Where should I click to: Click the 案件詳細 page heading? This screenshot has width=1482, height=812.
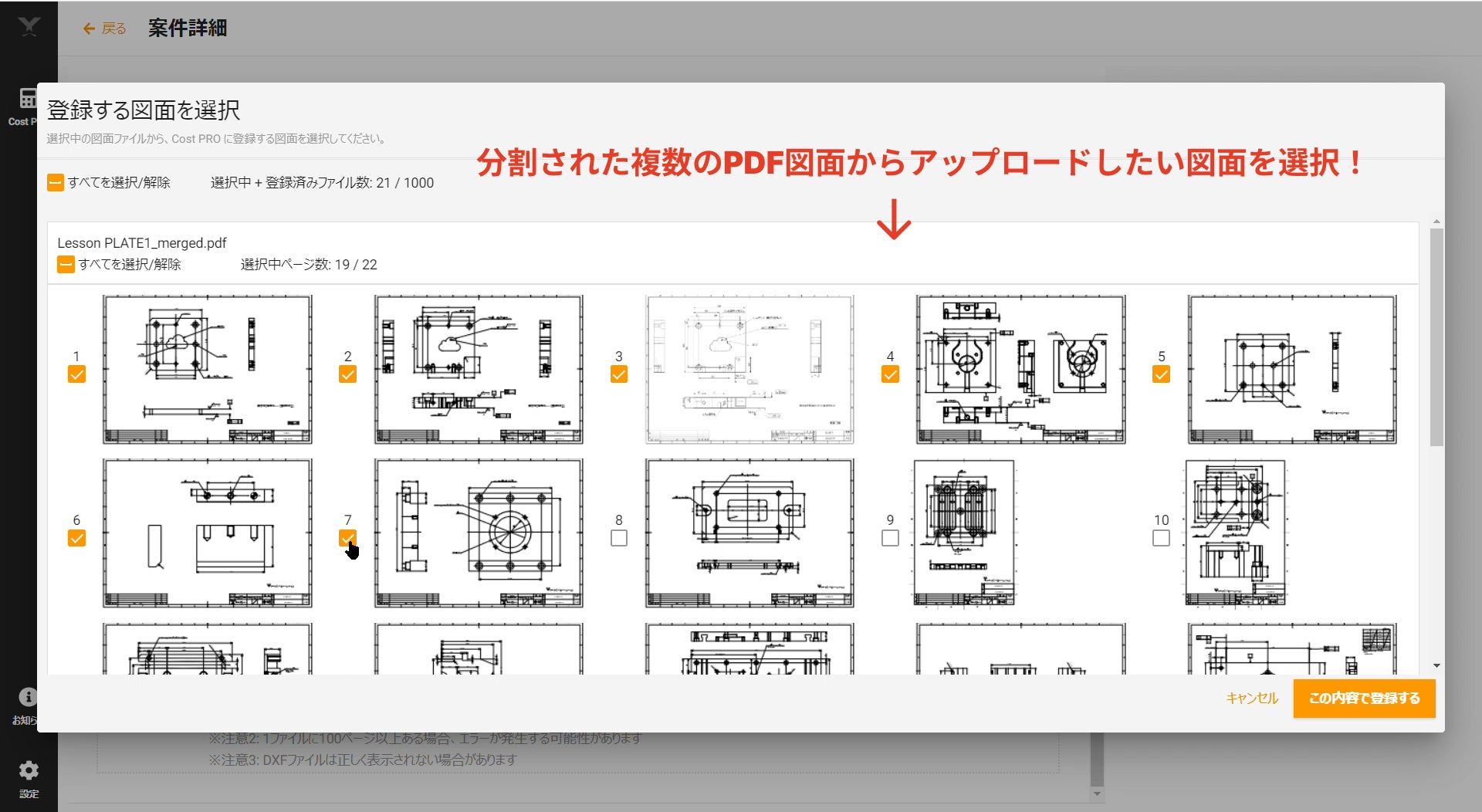(188, 29)
